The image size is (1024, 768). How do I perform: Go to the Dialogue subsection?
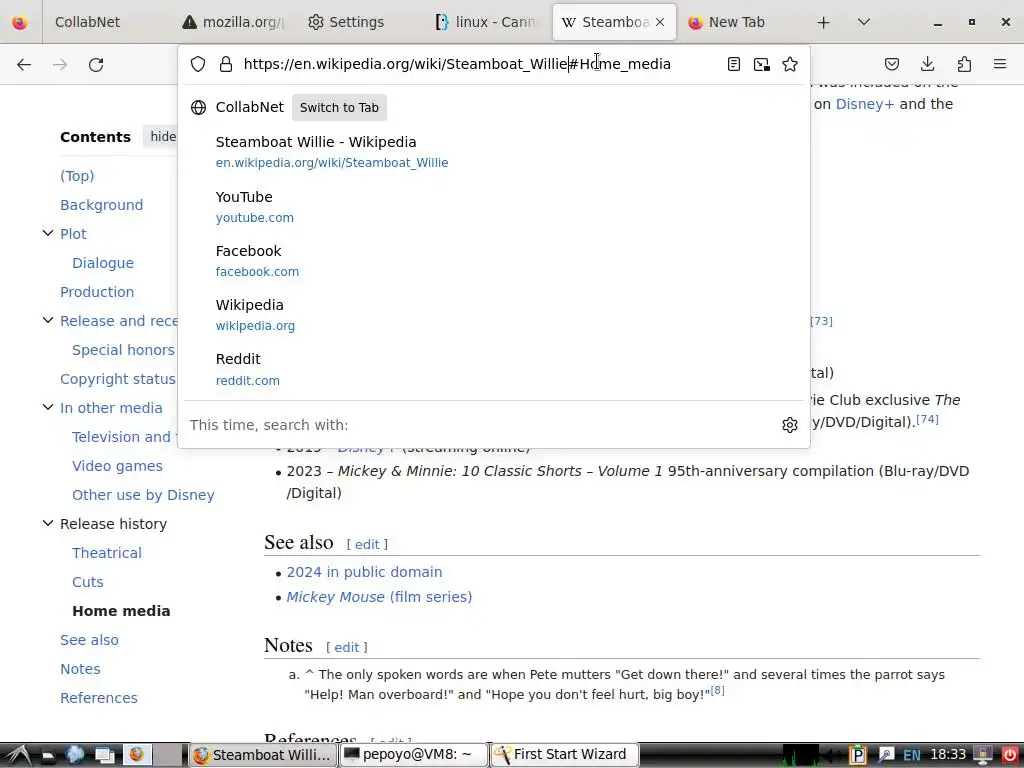pyautogui.click(x=103, y=263)
